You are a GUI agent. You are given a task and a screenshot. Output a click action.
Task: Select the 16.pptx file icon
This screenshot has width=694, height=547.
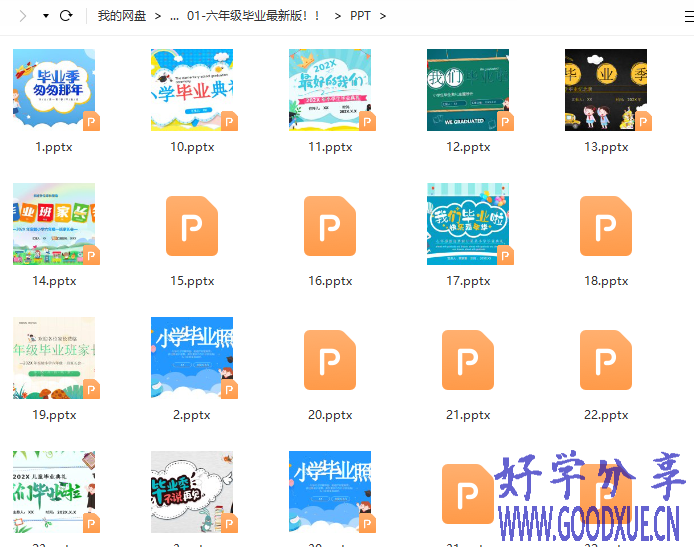point(330,225)
